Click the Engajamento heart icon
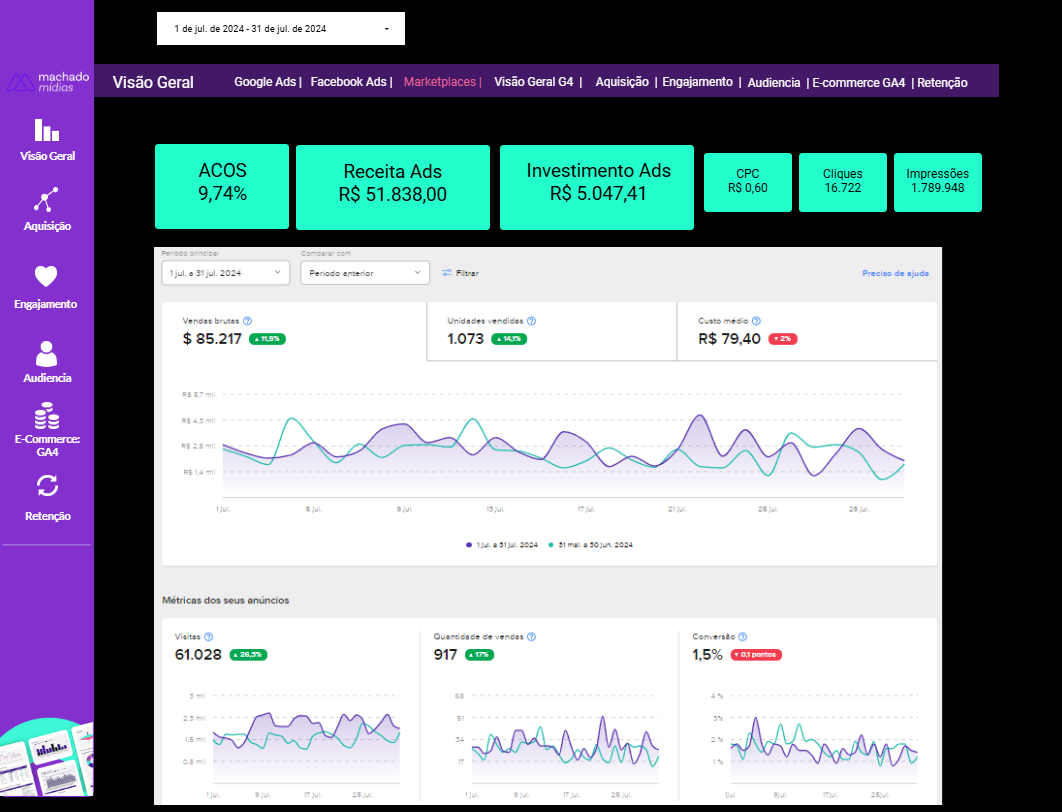This screenshot has height=812, width=1062. 47,277
